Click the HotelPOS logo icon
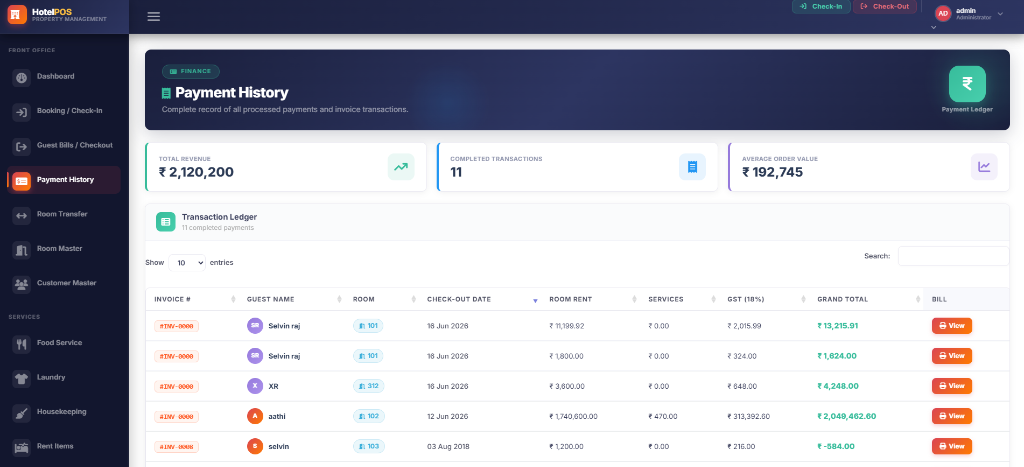 pos(17,14)
